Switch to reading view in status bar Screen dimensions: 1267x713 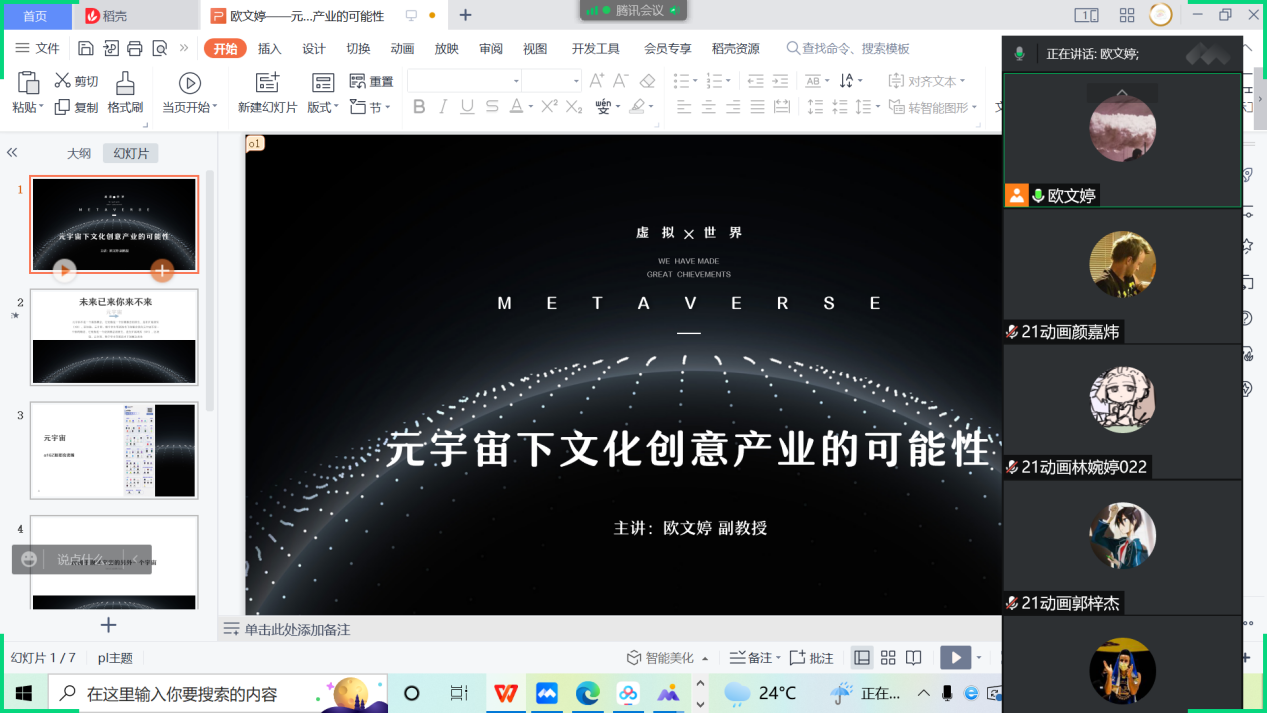pos(913,658)
